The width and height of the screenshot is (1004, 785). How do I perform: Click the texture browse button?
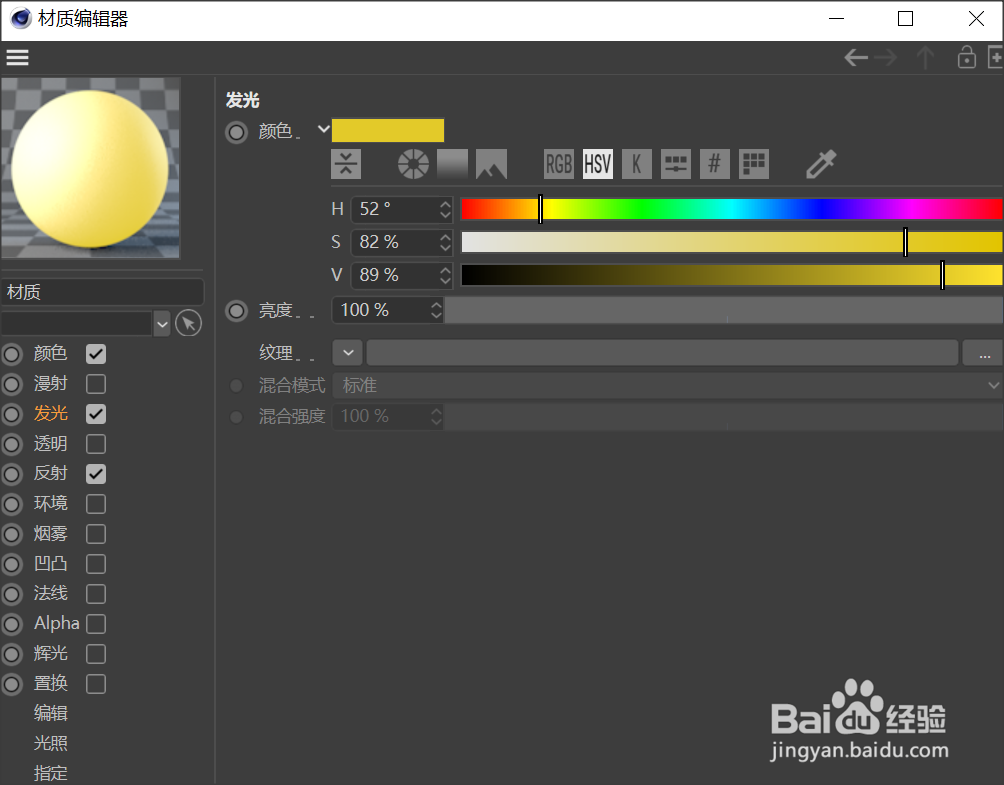(x=984, y=352)
